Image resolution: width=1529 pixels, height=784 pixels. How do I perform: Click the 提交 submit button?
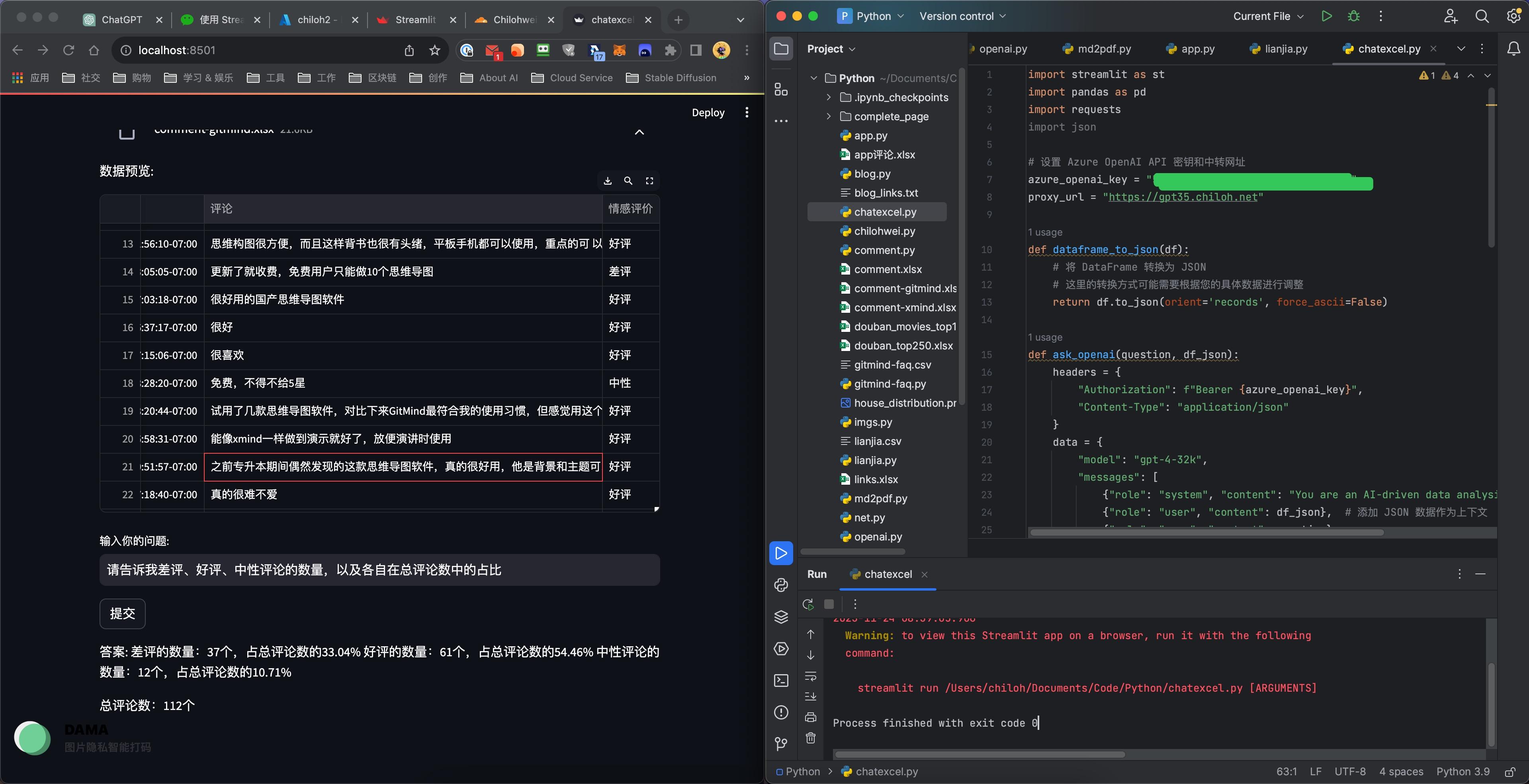point(122,613)
